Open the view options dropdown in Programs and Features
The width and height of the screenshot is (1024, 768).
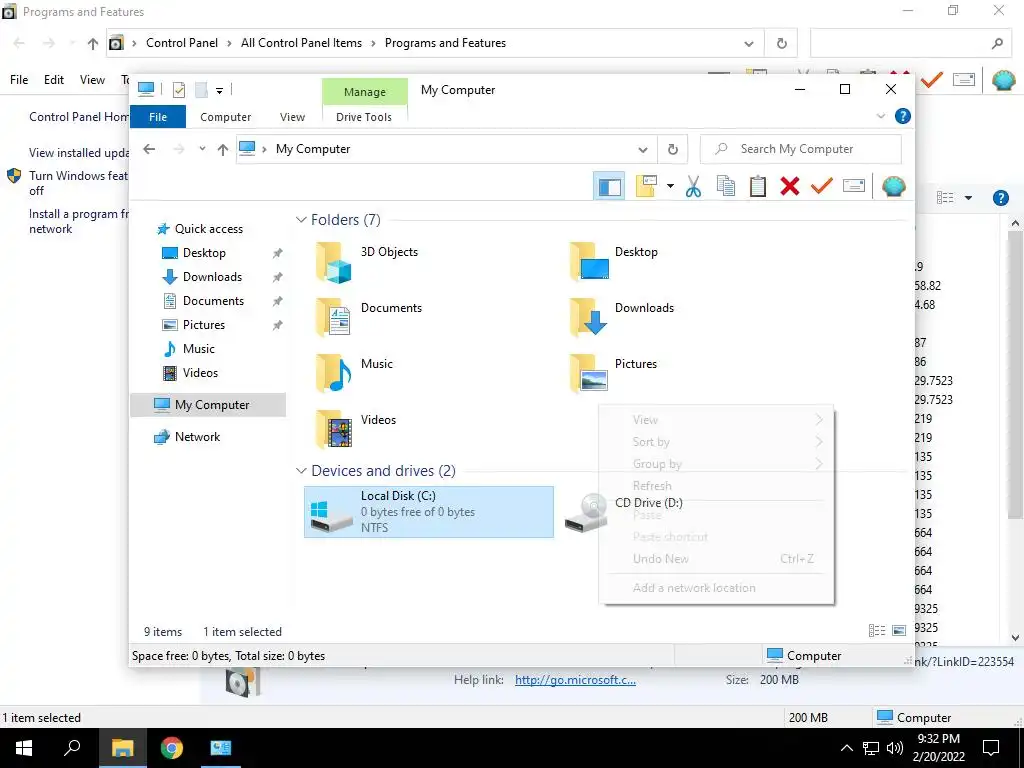coord(968,198)
